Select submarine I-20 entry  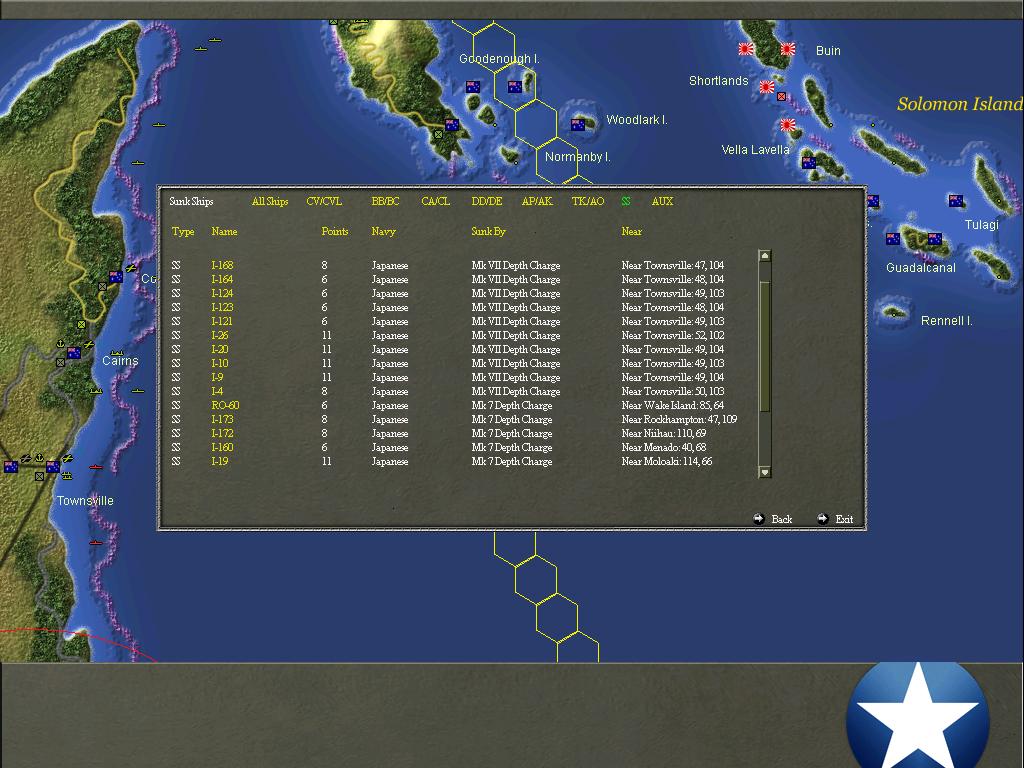point(219,349)
